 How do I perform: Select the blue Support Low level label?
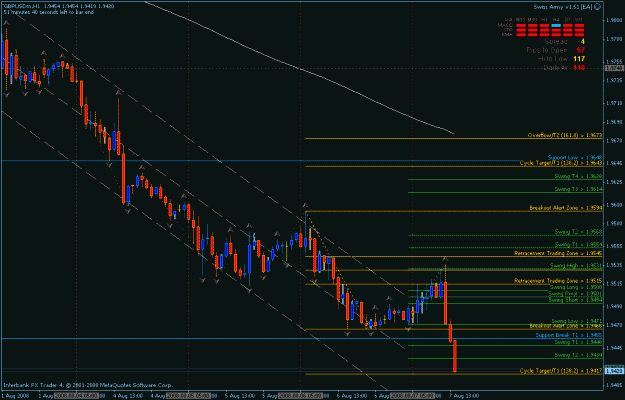[x=574, y=158]
